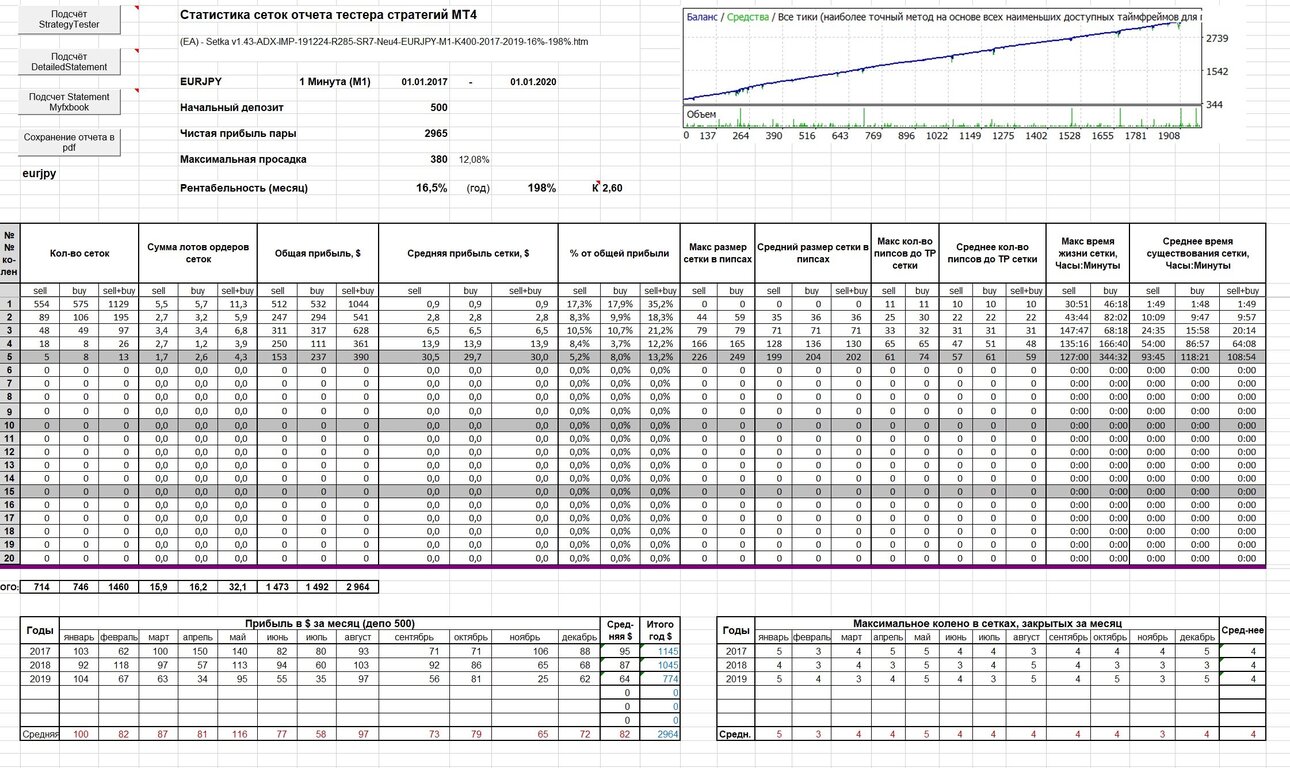Click the Подсчёт DetailedStatement button
This screenshot has width=1290, height=768.
[69, 60]
